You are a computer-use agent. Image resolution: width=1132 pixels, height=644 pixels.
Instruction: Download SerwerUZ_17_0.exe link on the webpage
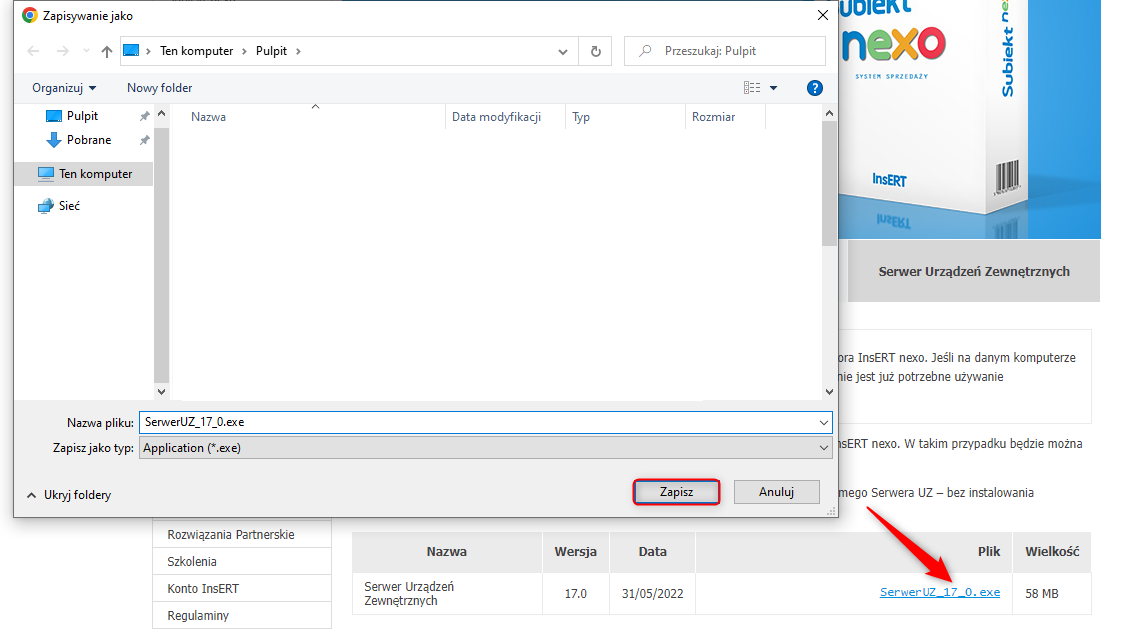(x=940, y=593)
